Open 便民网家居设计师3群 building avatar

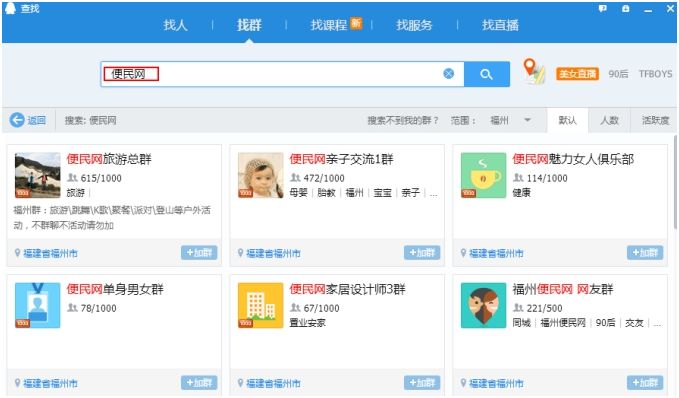[x=261, y=305]
